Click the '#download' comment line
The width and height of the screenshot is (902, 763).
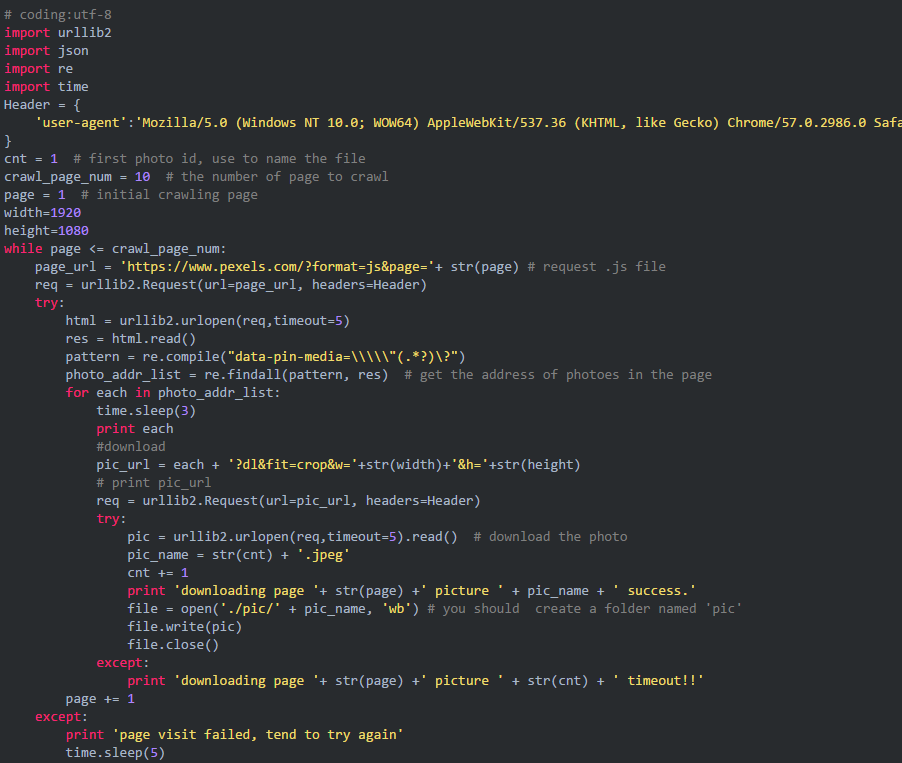tap(131, 447)
